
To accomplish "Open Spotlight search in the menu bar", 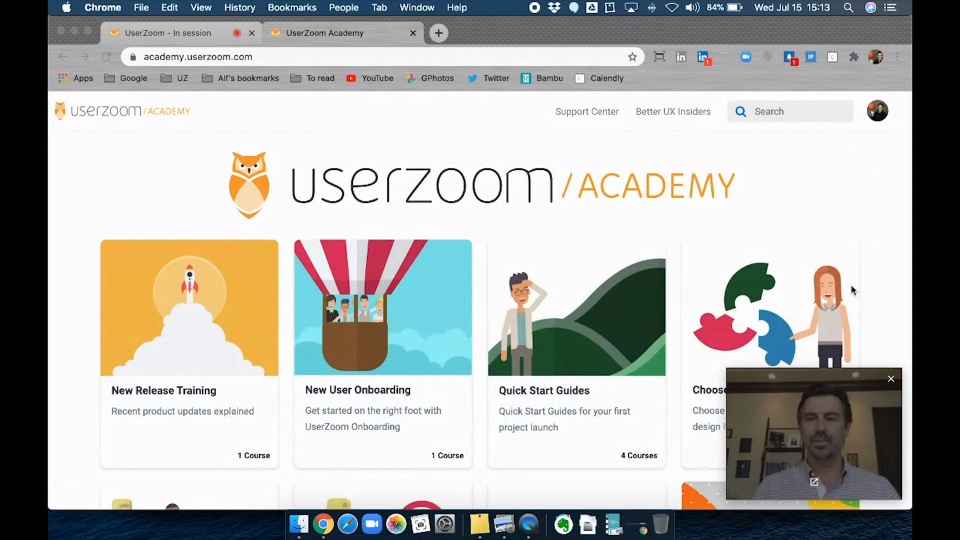I will coord(849,7).
